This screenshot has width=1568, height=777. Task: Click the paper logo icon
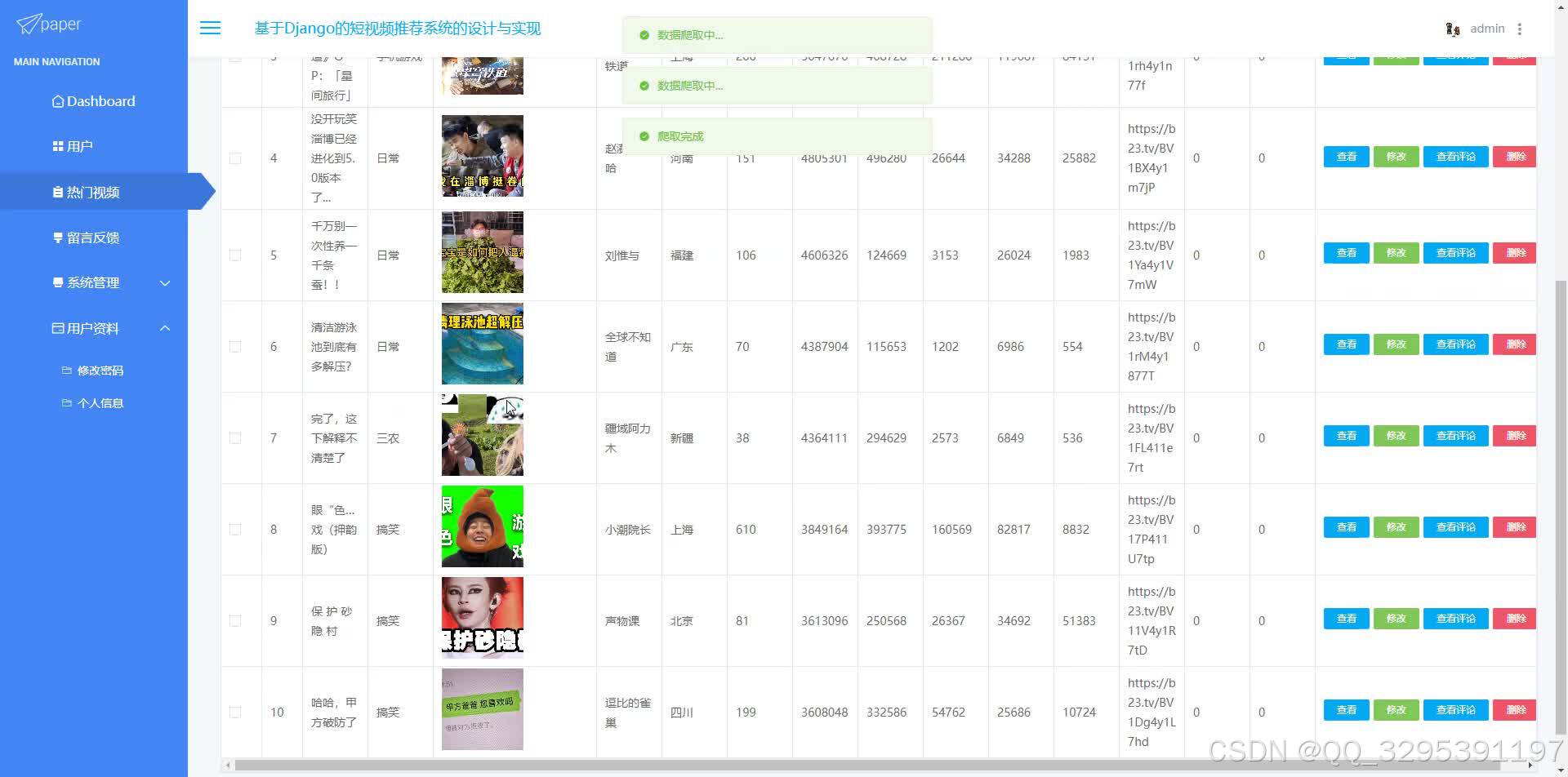pos(28,24)
